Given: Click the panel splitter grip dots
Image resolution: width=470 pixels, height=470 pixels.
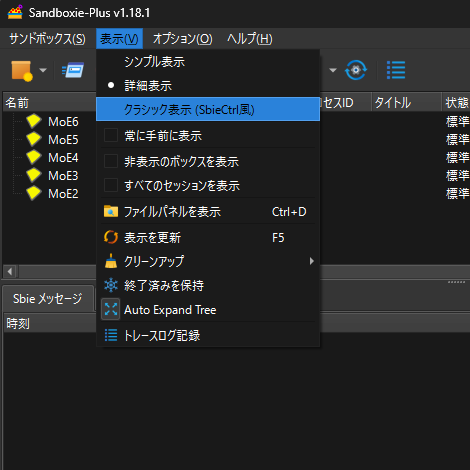Looking at the screenshot, I should coord(456,282).
